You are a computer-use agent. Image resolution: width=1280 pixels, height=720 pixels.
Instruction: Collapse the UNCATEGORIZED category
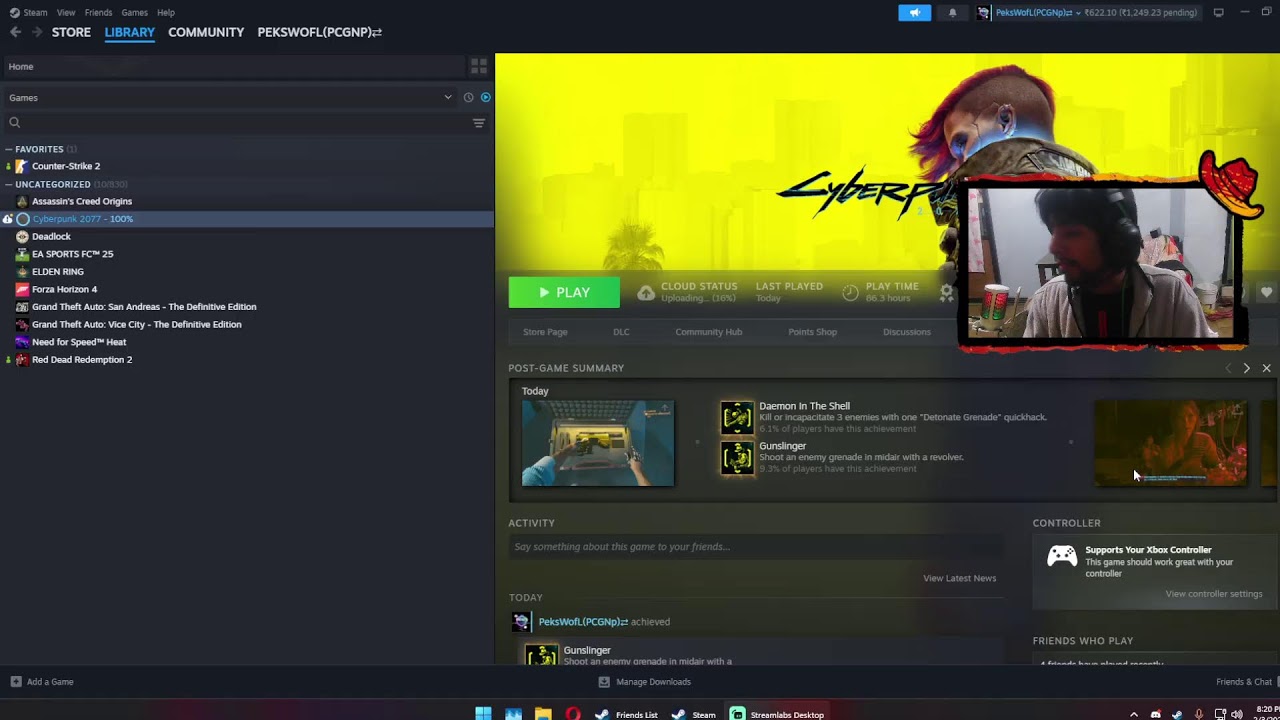pos(8,184)
